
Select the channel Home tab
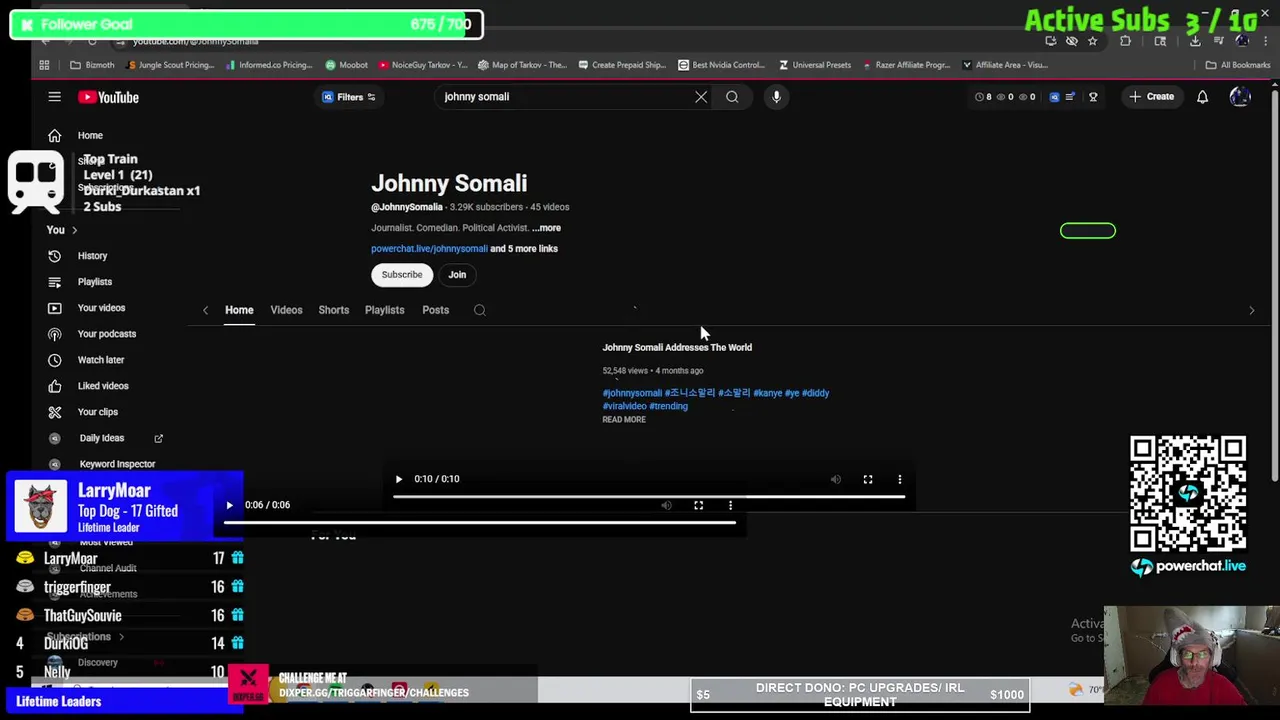coord(239,310)
